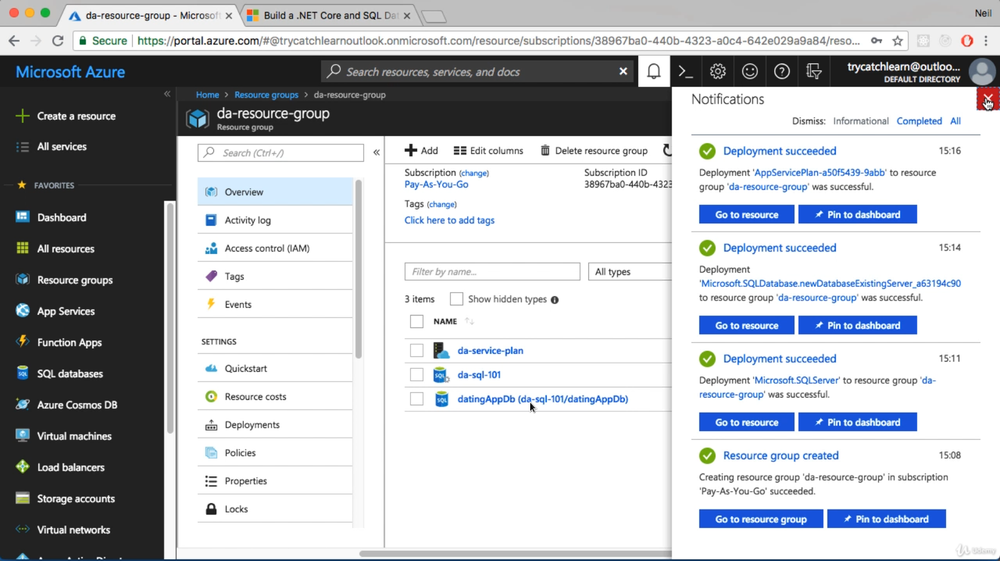Collapse the resource group menu panel

[376, 153]
